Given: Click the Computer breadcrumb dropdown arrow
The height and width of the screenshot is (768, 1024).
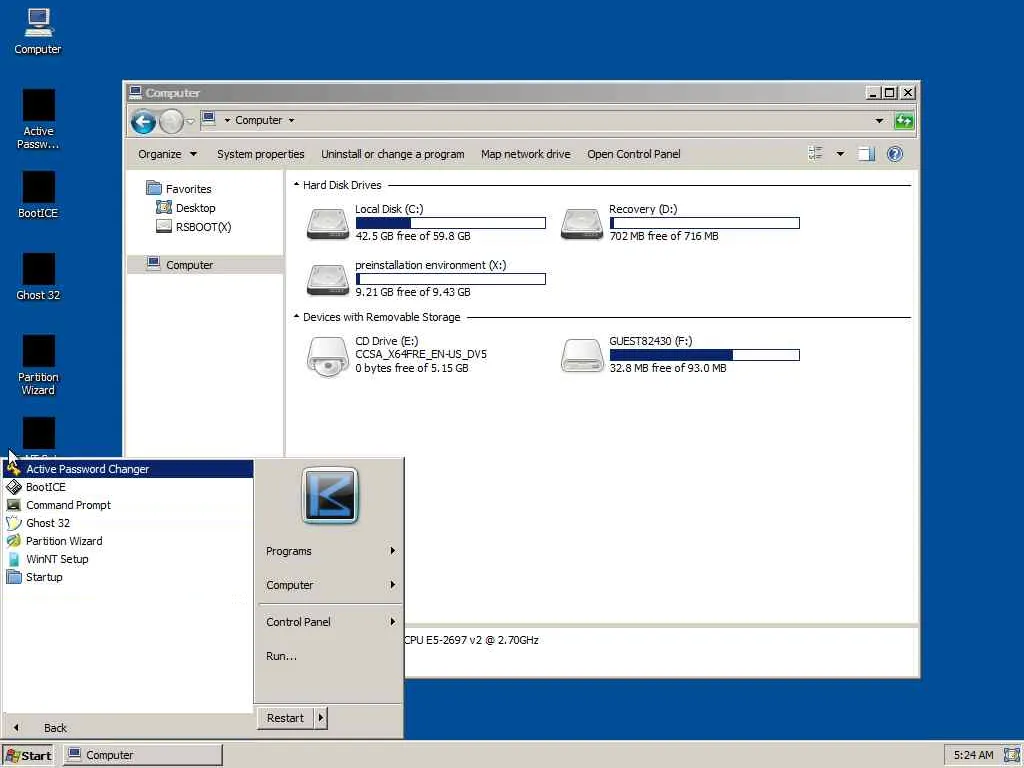Looking at the screenshot, I should click(291, 121).
